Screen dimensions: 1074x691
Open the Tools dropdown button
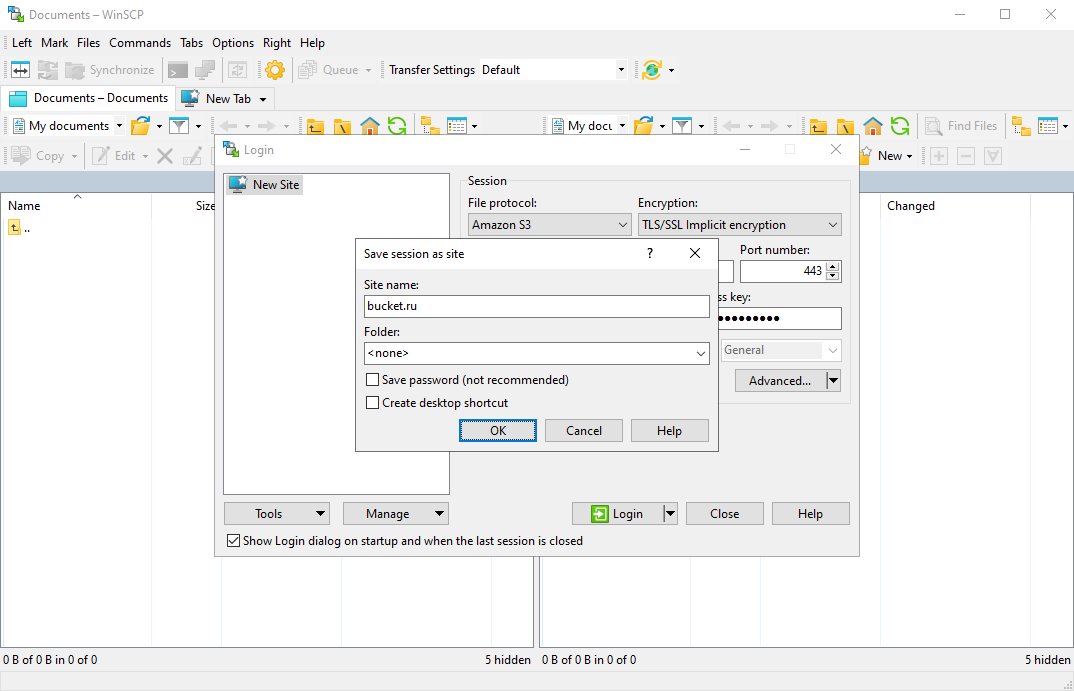coord(277,514)
